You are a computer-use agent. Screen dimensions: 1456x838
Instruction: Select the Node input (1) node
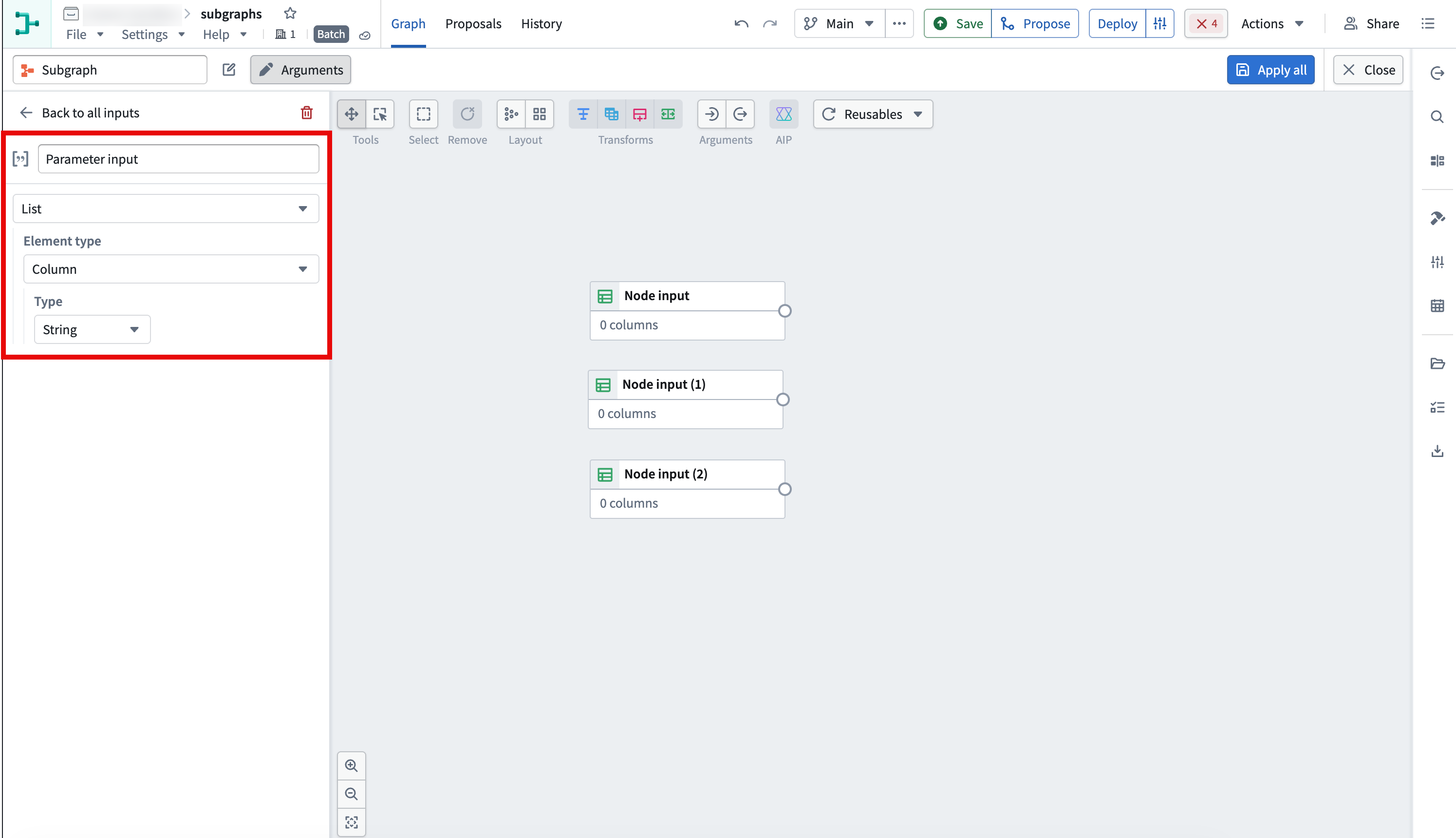[x=685, y=400]
